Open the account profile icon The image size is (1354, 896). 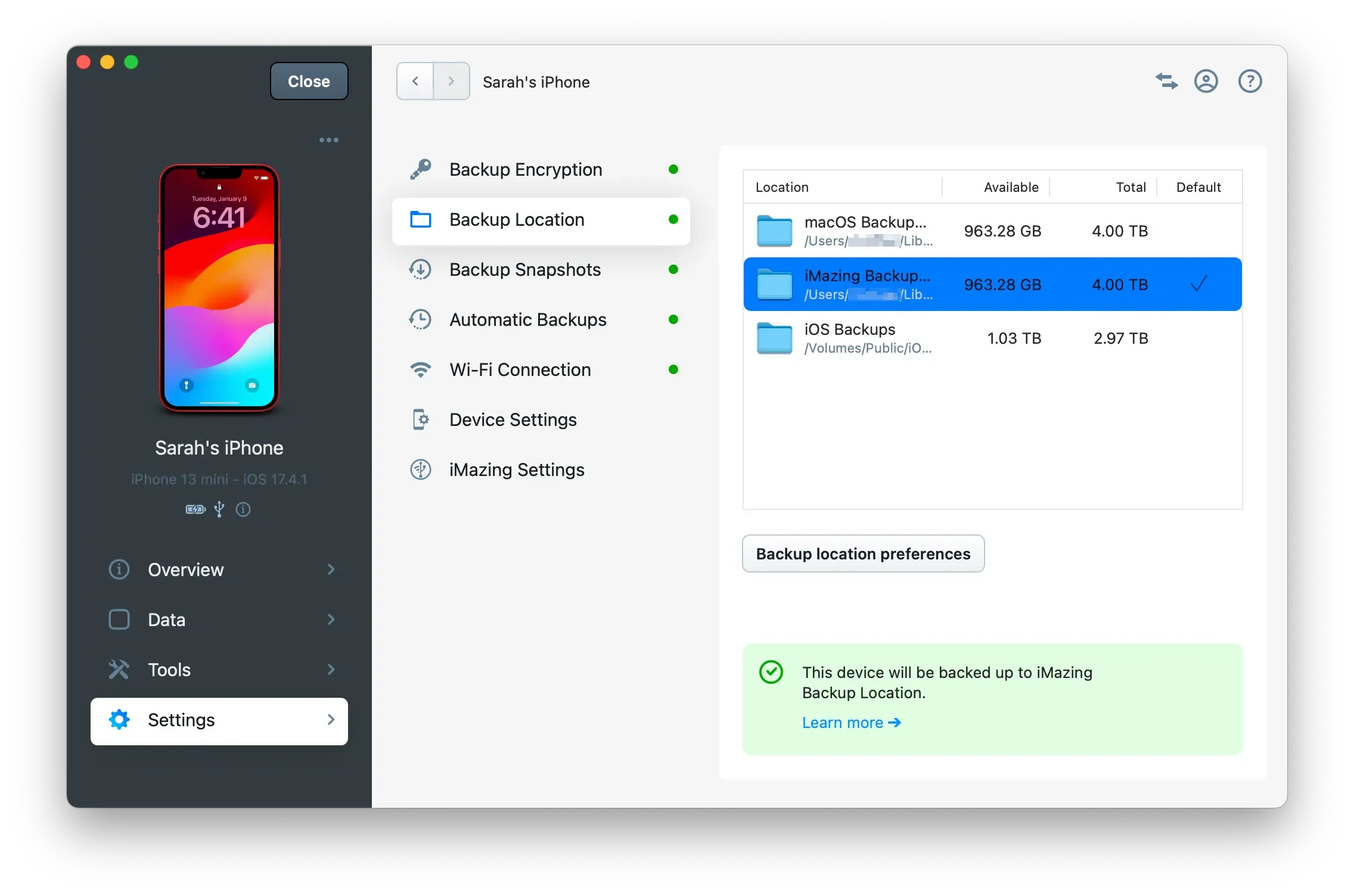coord(1206,81)
